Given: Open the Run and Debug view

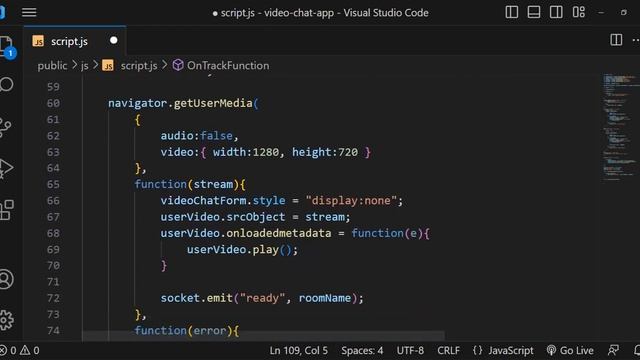Looking at the screenshot, I should 6,168.
